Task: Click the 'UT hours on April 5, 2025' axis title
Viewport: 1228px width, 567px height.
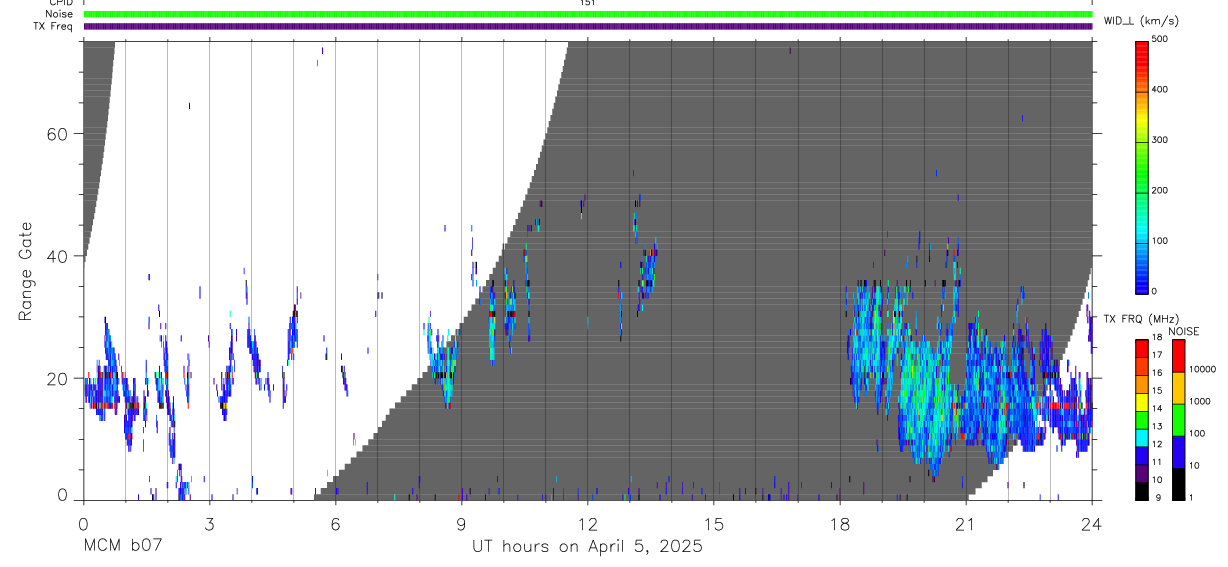Action: pos(588,547)
